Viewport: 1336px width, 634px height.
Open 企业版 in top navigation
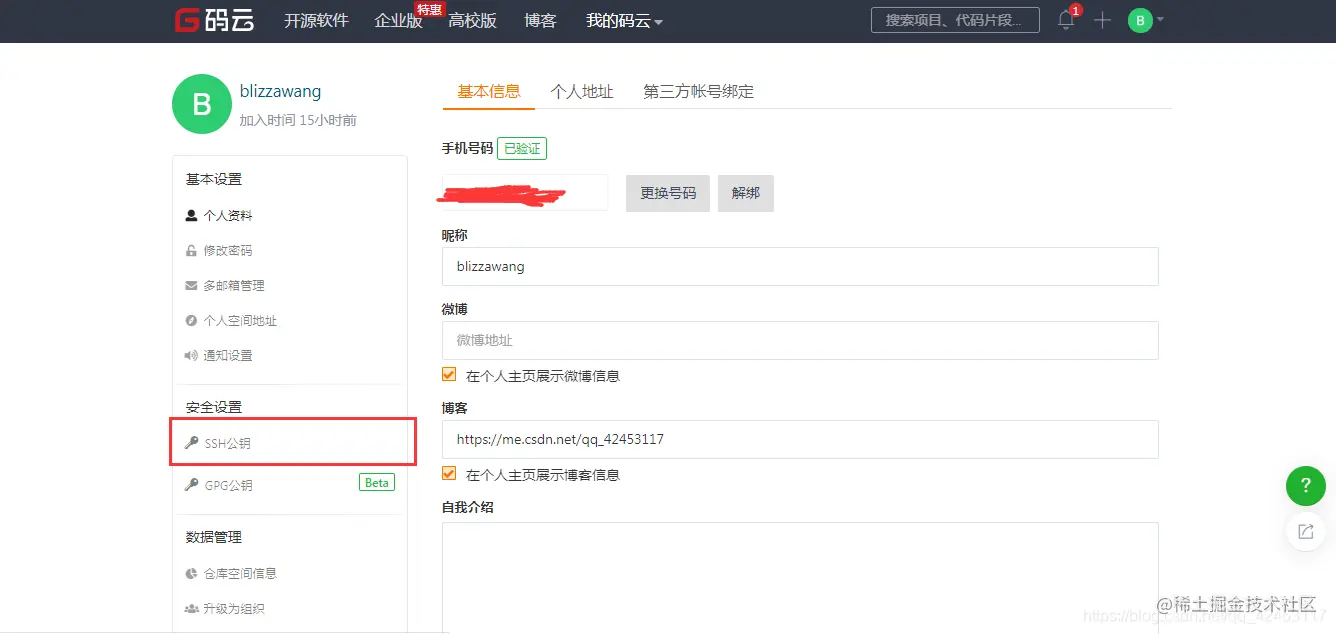[398, 20]
